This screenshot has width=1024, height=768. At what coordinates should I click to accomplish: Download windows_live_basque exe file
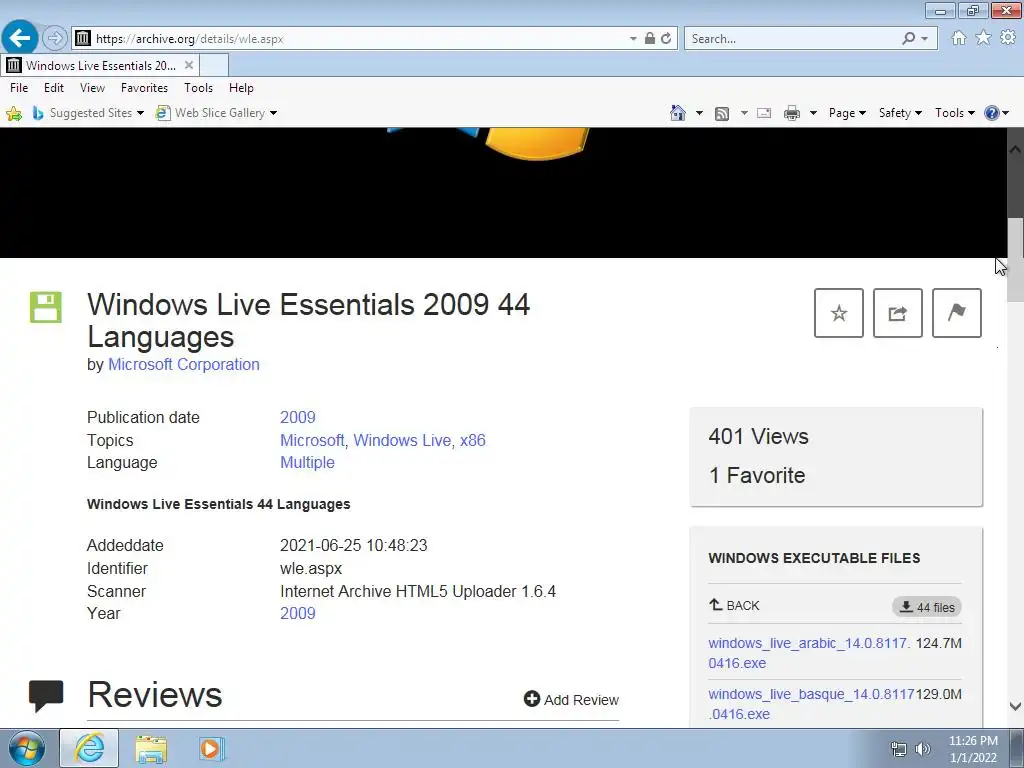pyautogui.click(x=812, y=704)
